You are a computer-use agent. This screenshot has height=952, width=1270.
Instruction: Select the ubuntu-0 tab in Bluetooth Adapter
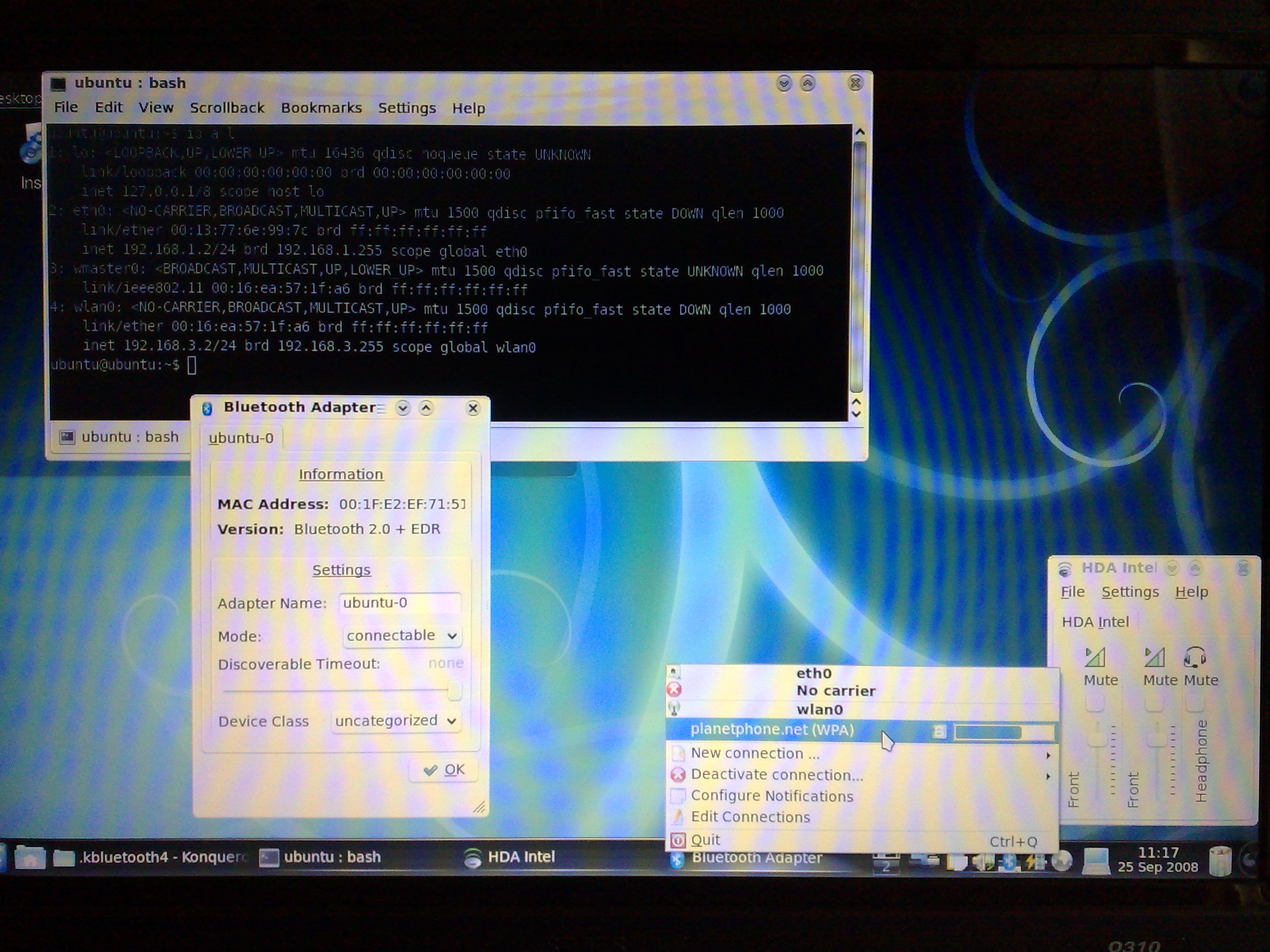coord(241,438)
